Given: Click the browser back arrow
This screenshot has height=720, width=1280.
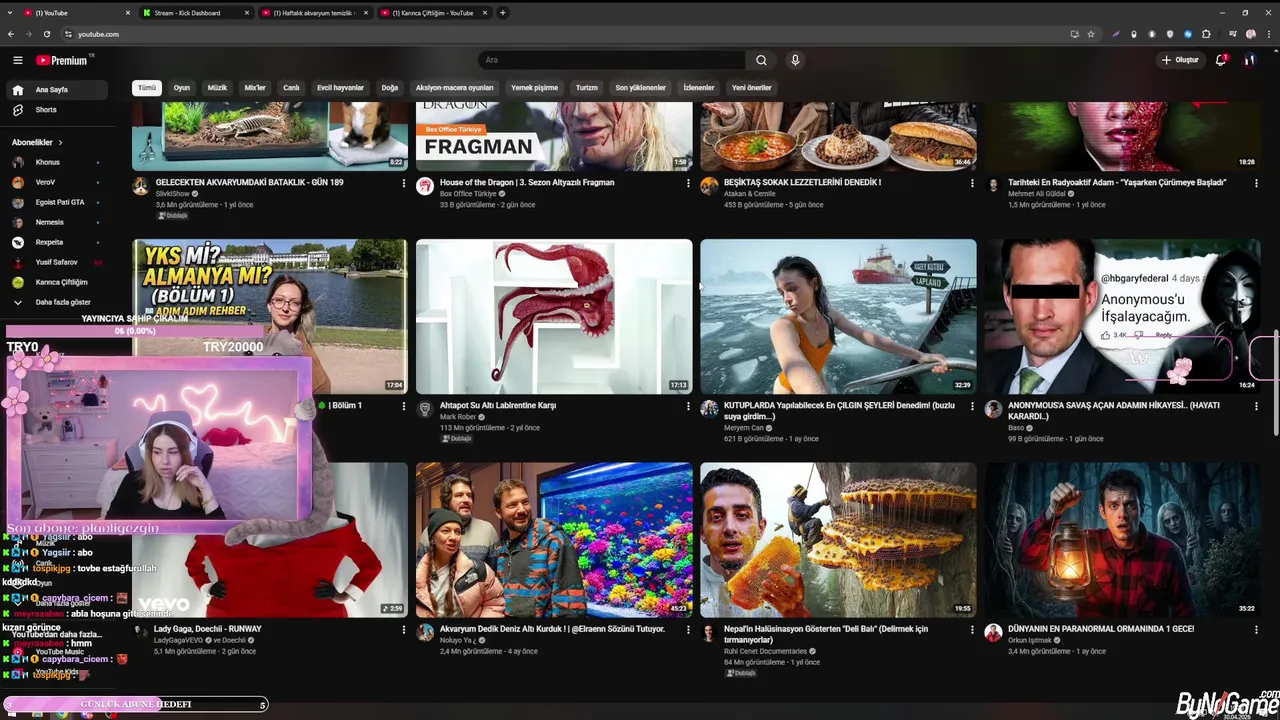Looking at the screenshot, I should click(x=11, y=34).
